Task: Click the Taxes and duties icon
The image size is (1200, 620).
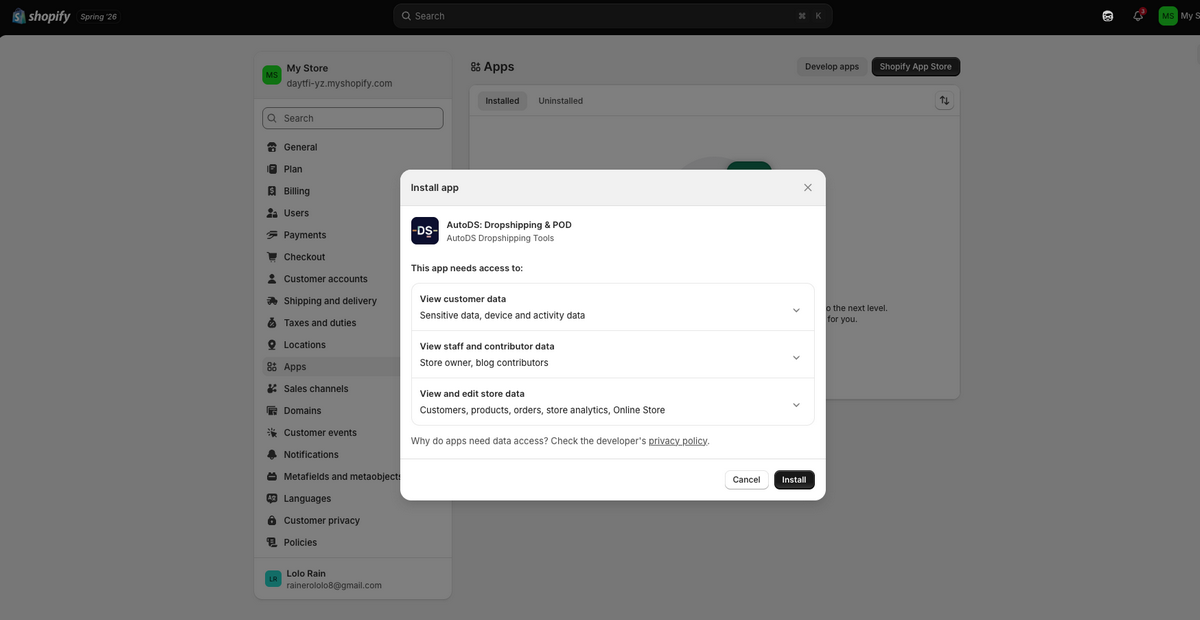Action: tap(272, 323)
